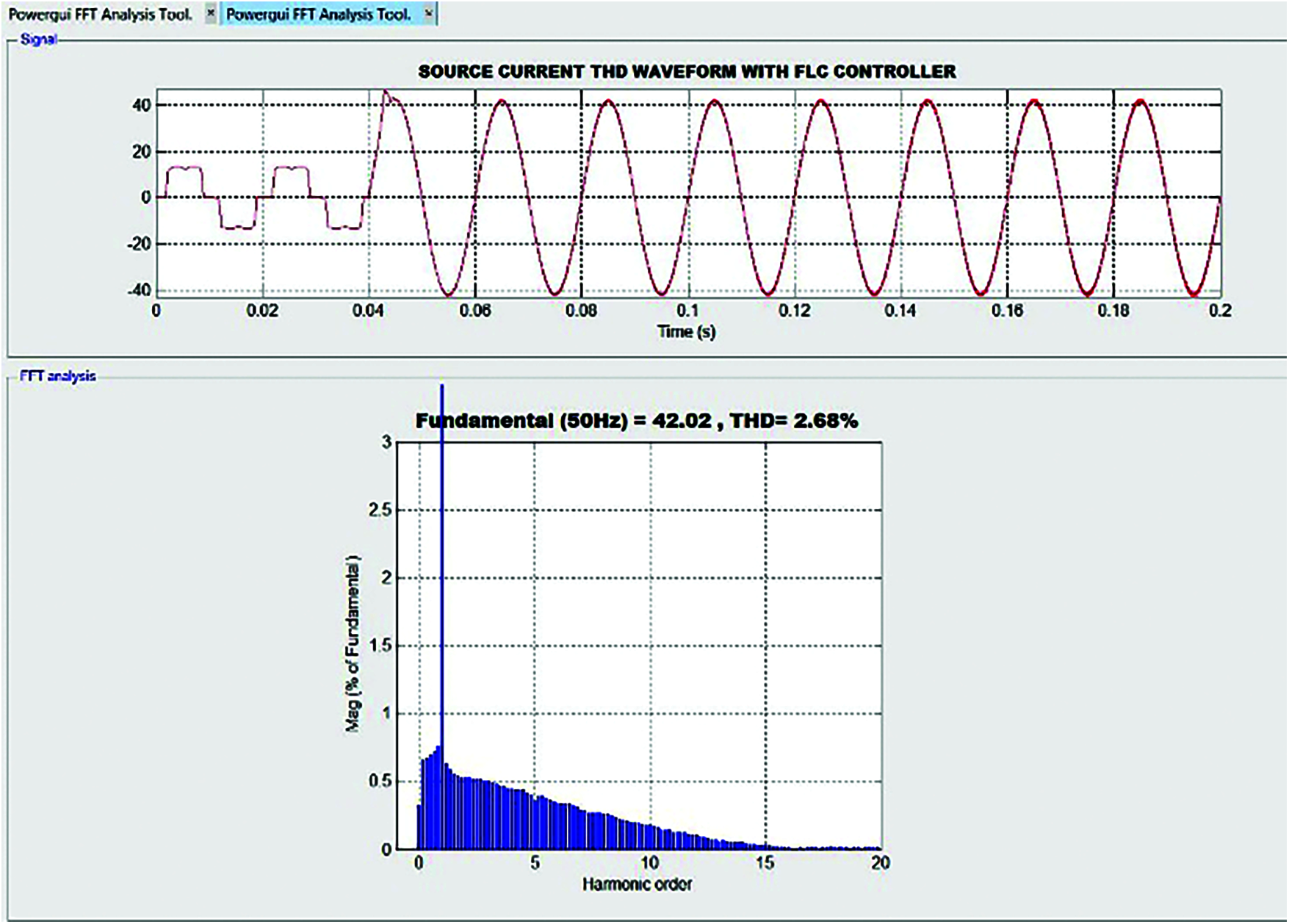Screen dimensions: 1289x924
Task: Close the highlighted second FFT Analysis tab
Action: tap(429, 13)
